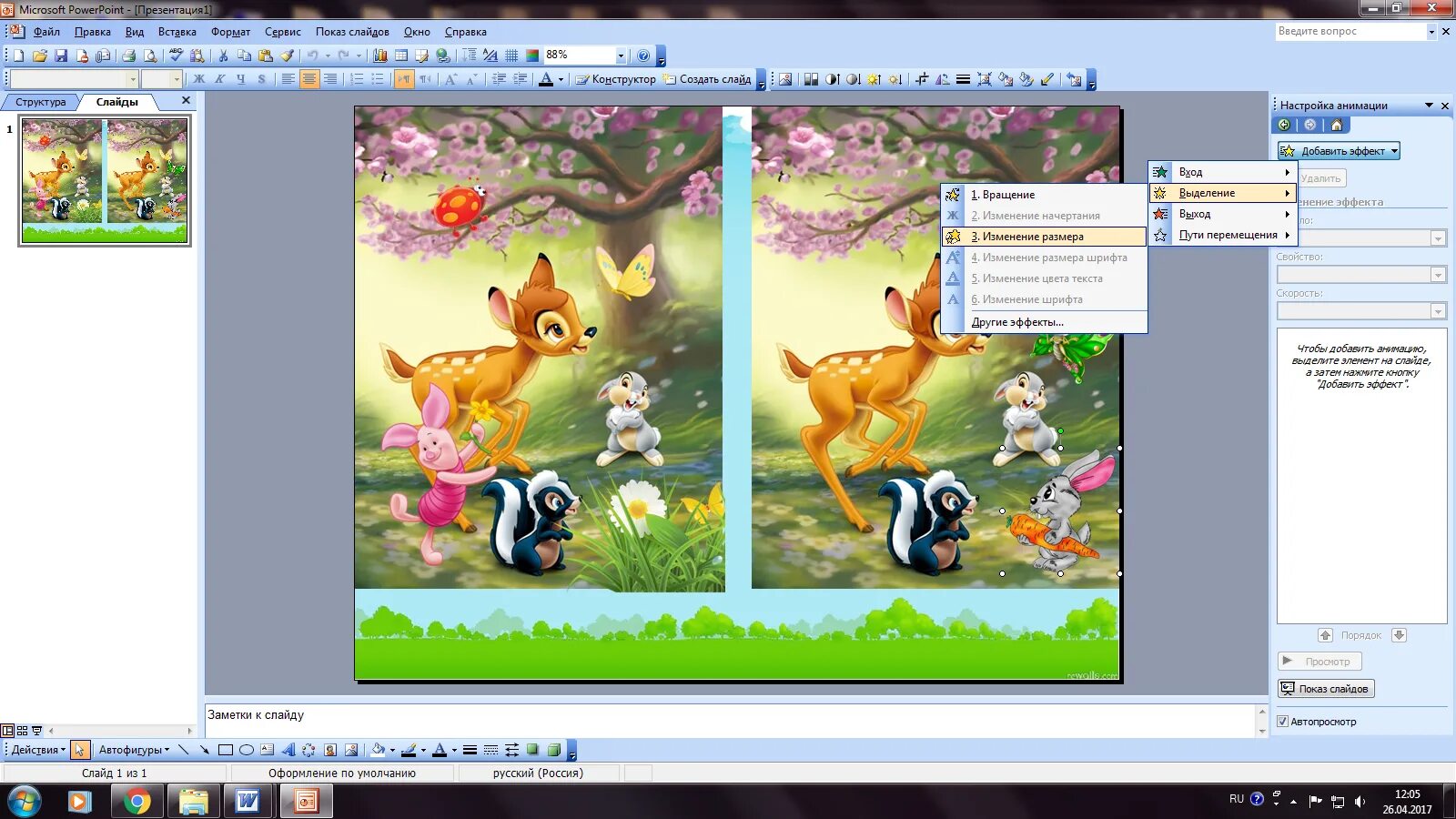Switch to the Структура tab

click(x=41, y=102)
